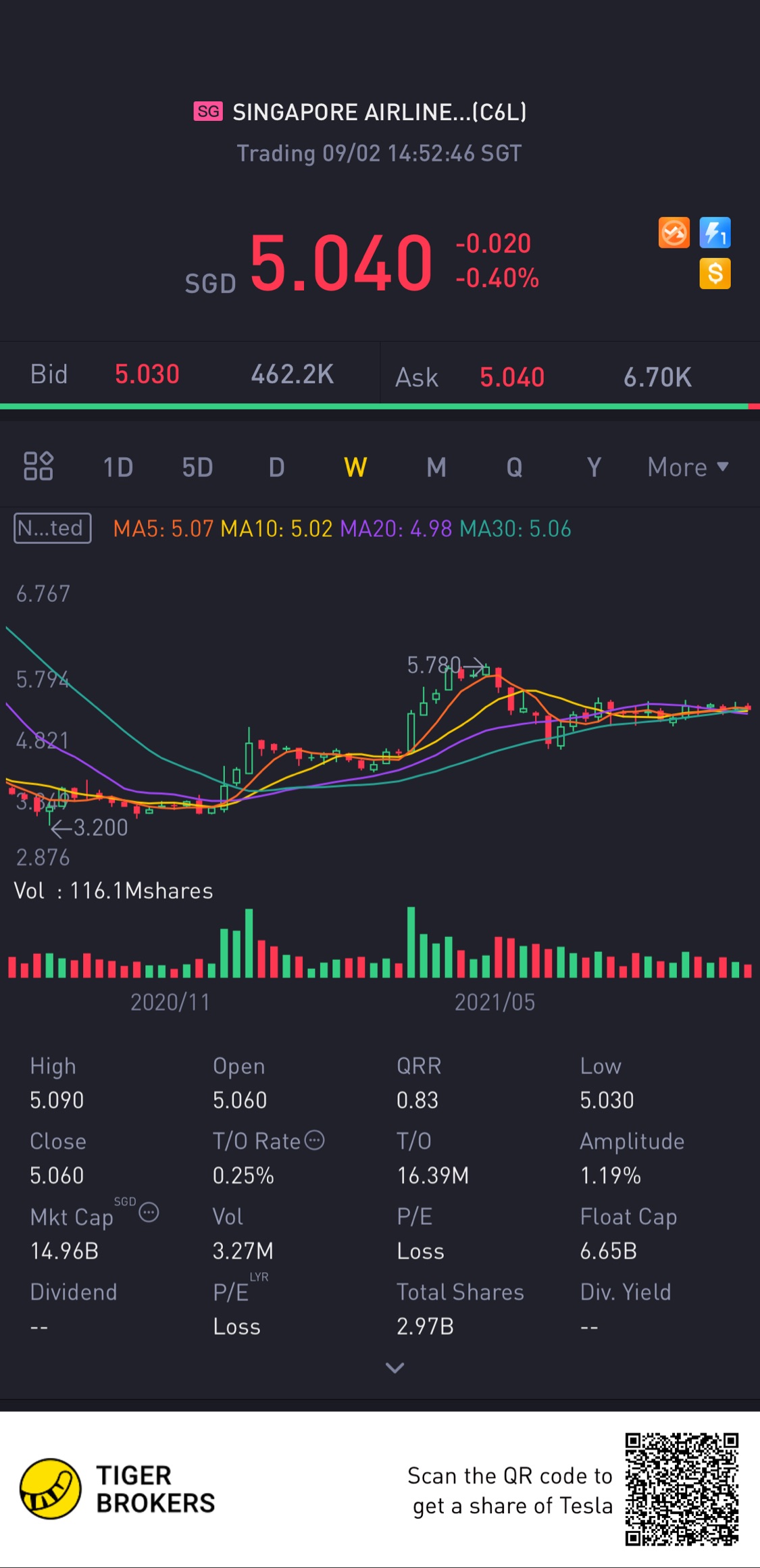The image size is (760, 1568).
Task: Tap the 2020/11 date label
Action: coord(170,1002)
